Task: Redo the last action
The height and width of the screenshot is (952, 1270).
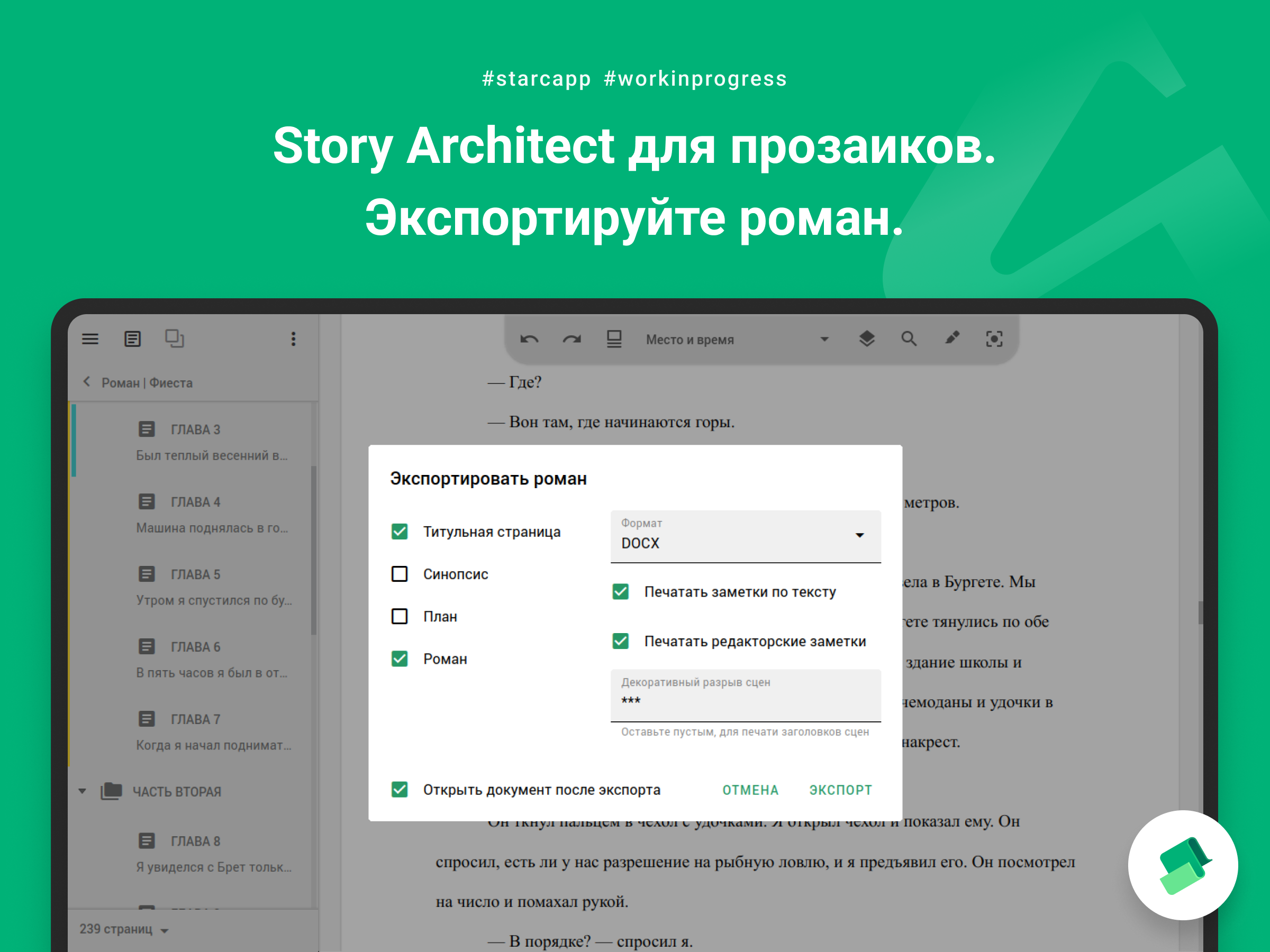Action: (572, 339)
